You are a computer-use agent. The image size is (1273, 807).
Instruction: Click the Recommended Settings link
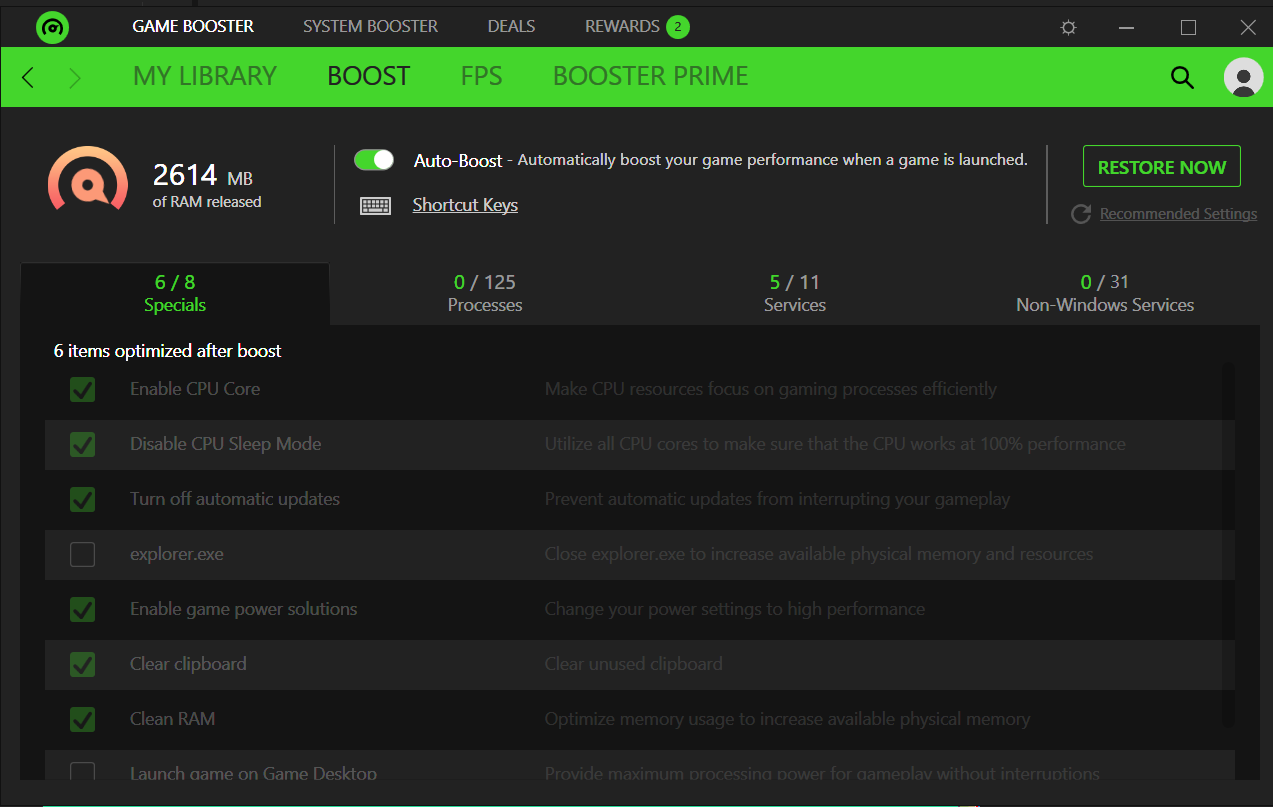tap(1178, 214)
